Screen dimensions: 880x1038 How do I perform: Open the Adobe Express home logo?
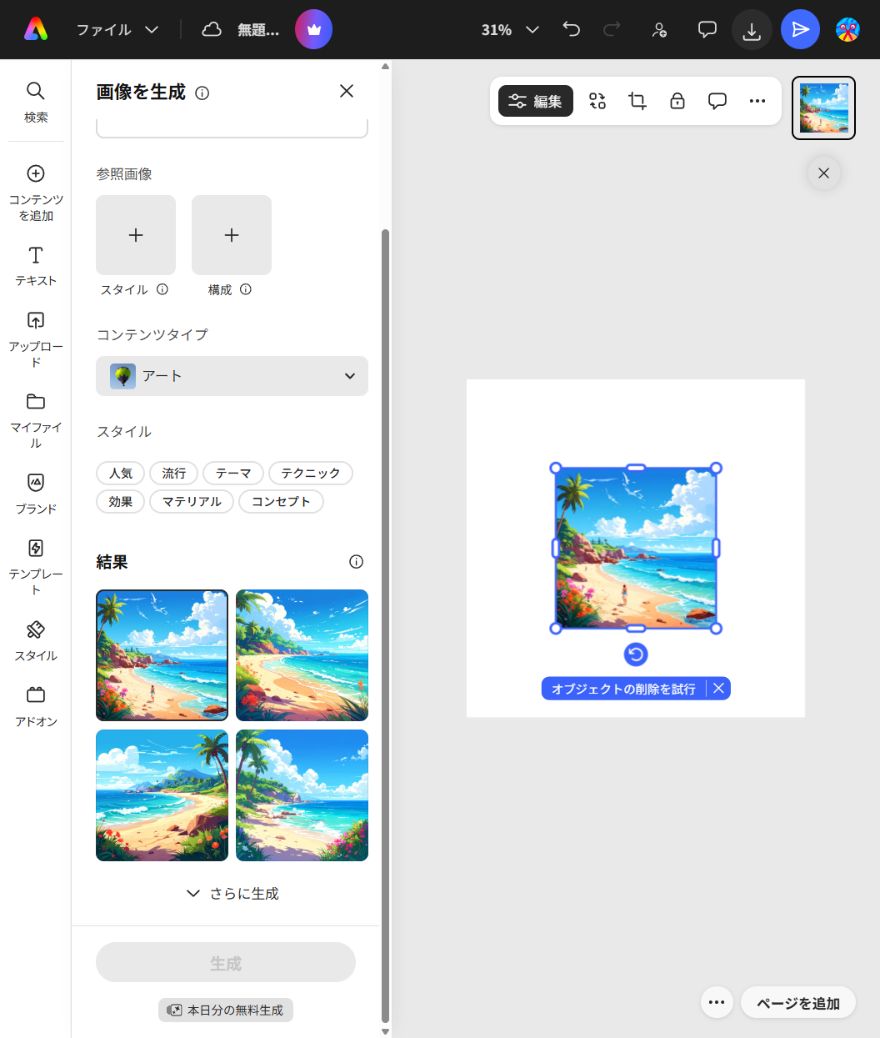pos(36,29)
